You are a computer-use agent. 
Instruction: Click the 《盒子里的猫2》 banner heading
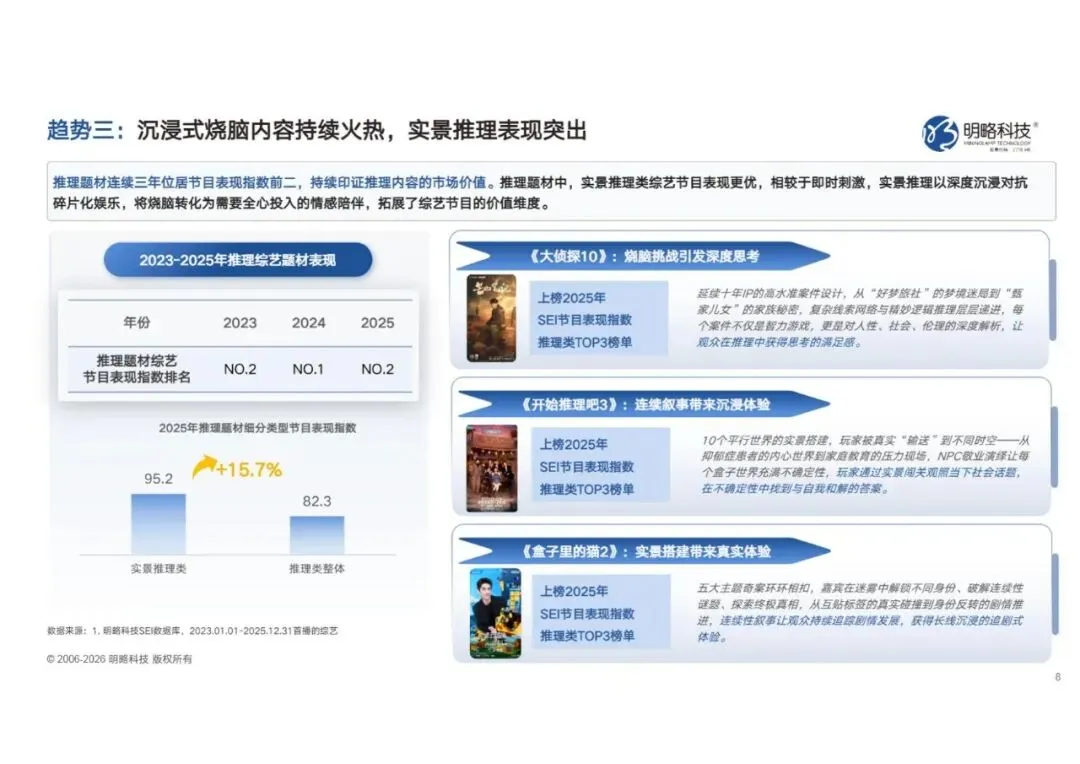tap(643, 551)
